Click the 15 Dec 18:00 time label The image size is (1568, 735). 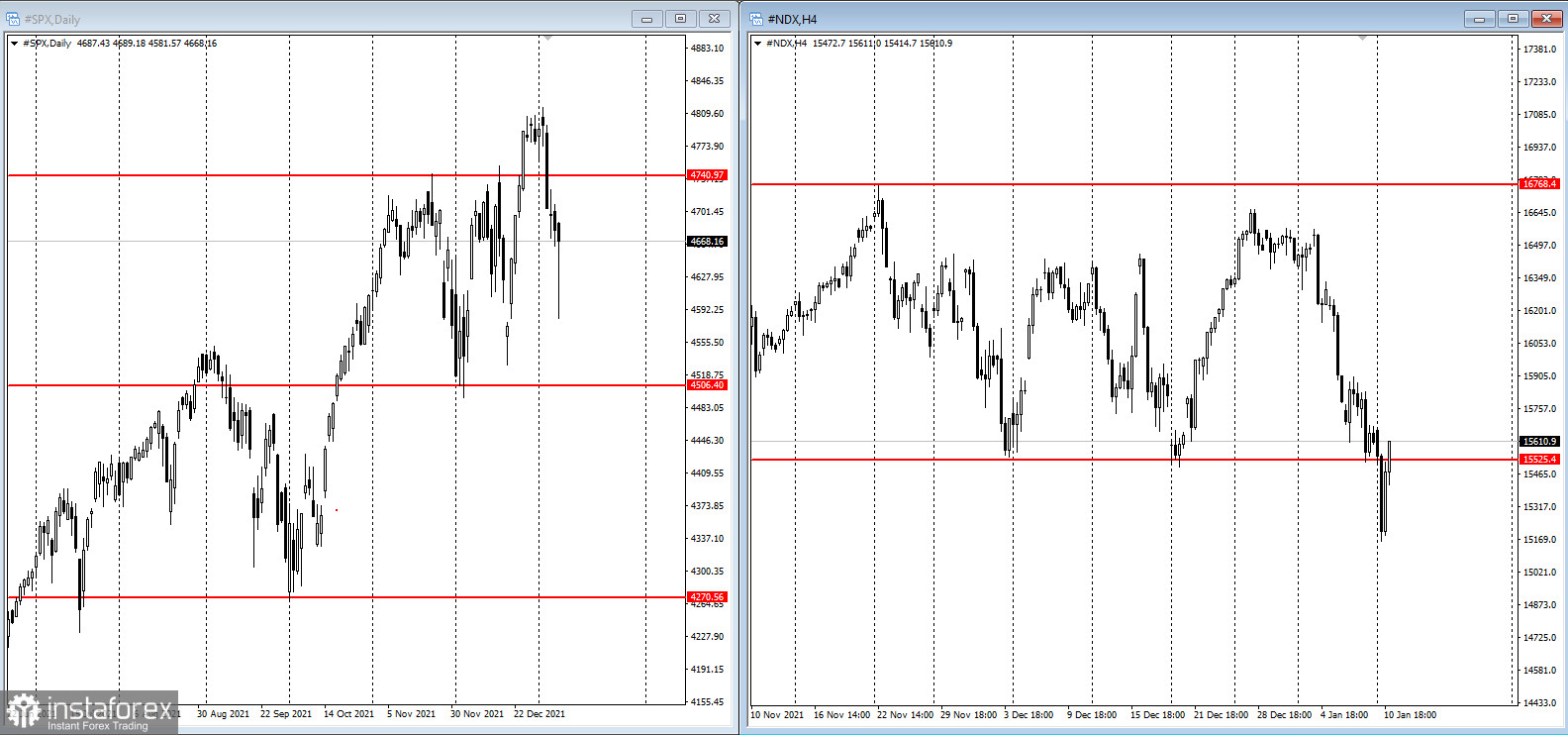[x=1157, y=715]
